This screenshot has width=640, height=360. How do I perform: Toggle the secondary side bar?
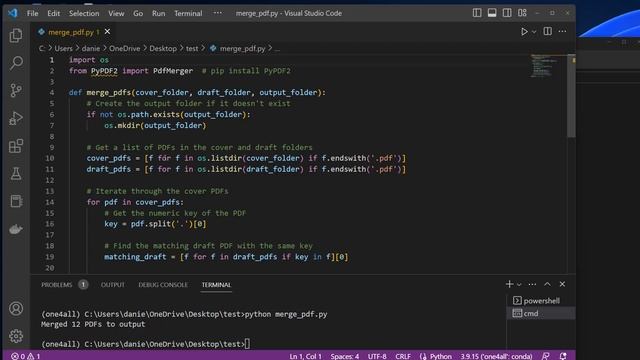click(x=507, y=13)
